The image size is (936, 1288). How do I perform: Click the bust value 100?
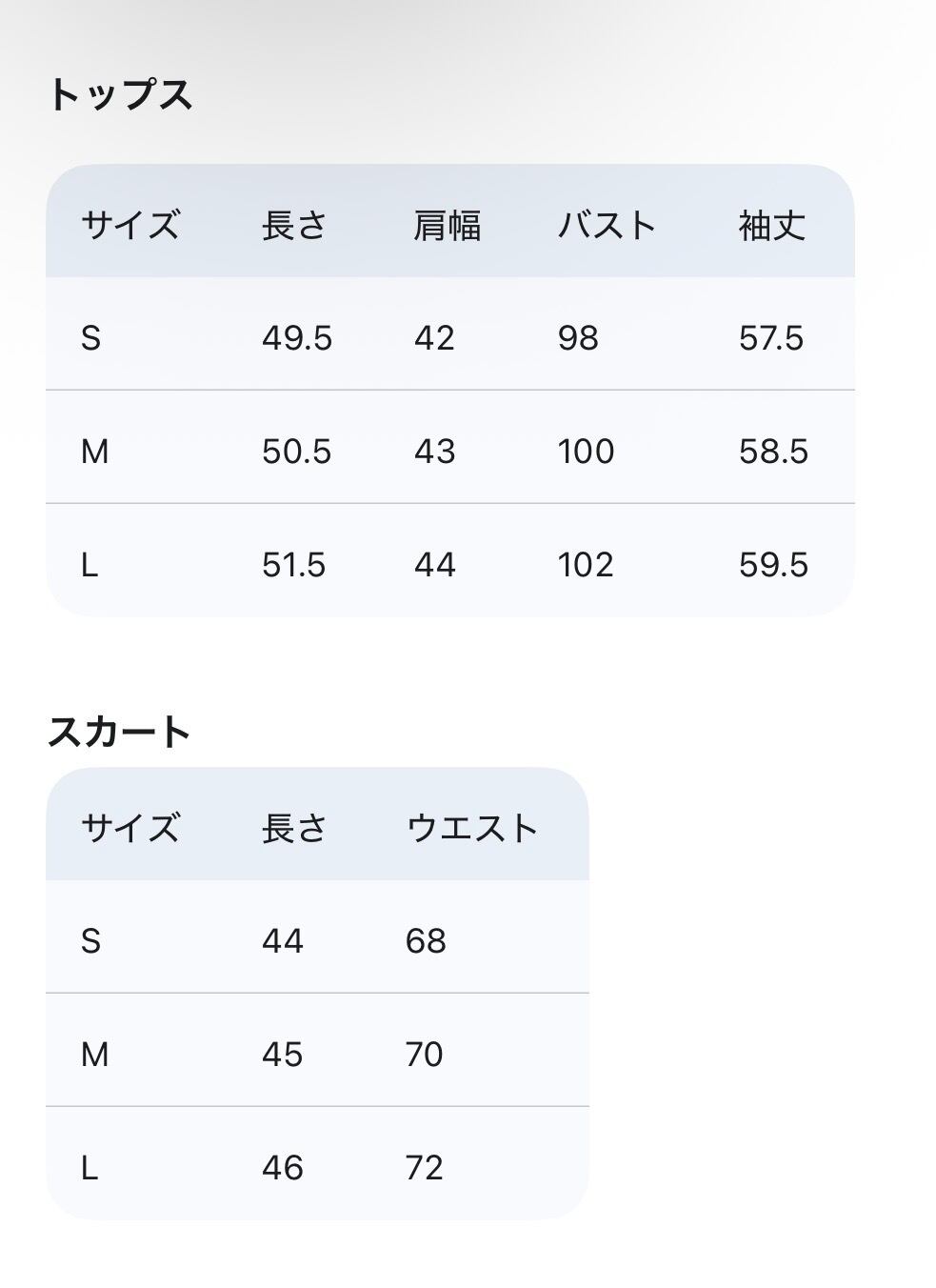click(586, 452)
